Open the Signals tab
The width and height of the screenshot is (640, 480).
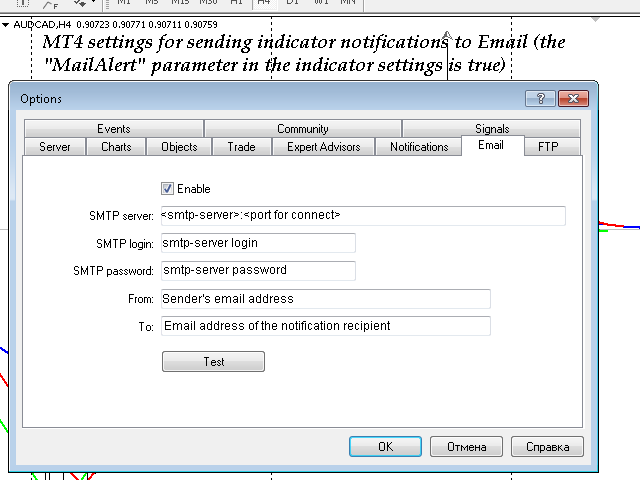pyautogui.click(x=491, y=129)
